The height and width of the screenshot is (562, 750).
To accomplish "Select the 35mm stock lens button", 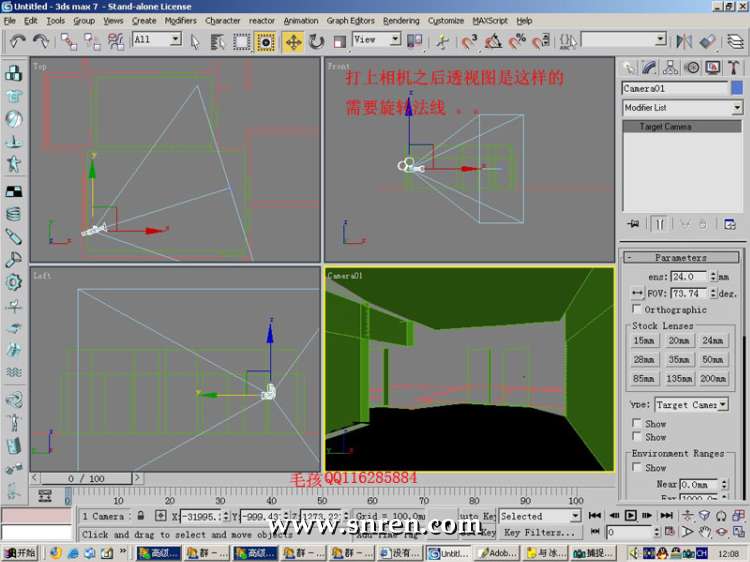I will point(680,359).
